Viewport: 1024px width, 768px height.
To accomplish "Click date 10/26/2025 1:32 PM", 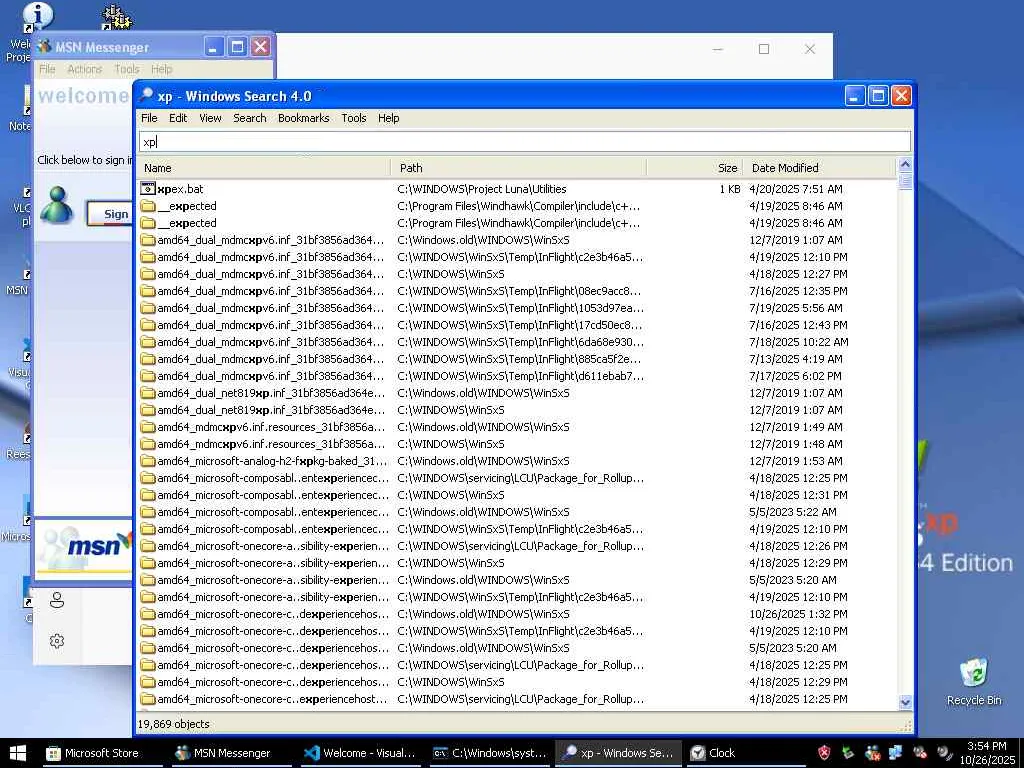I will pyautogui.click(x=798, y=614).
